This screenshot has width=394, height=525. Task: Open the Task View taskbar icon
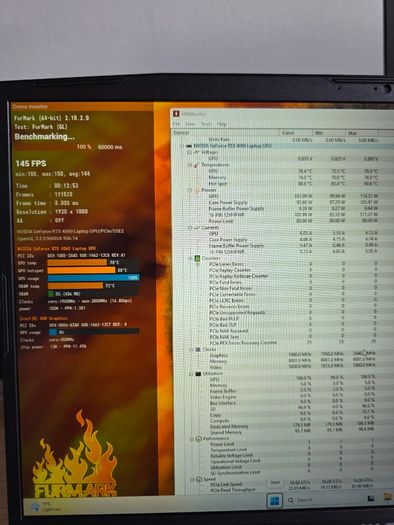pos(371,499)
